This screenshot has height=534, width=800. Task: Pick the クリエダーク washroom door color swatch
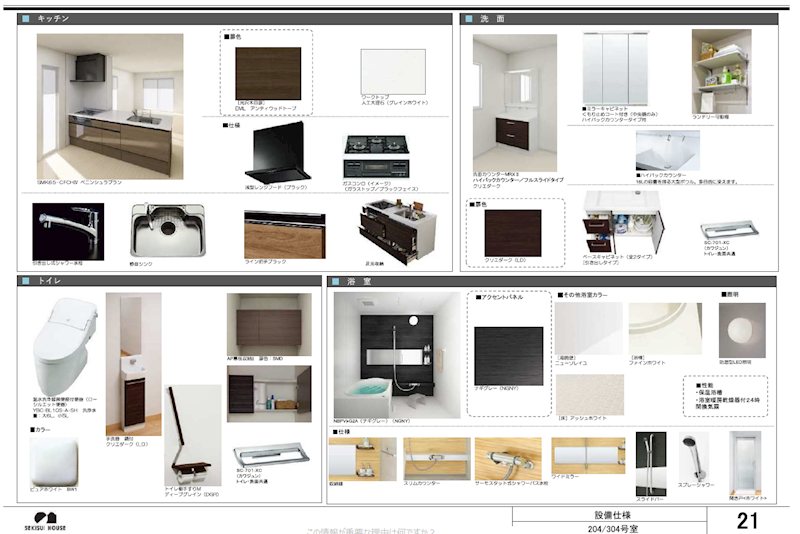(x=513, y=233)
